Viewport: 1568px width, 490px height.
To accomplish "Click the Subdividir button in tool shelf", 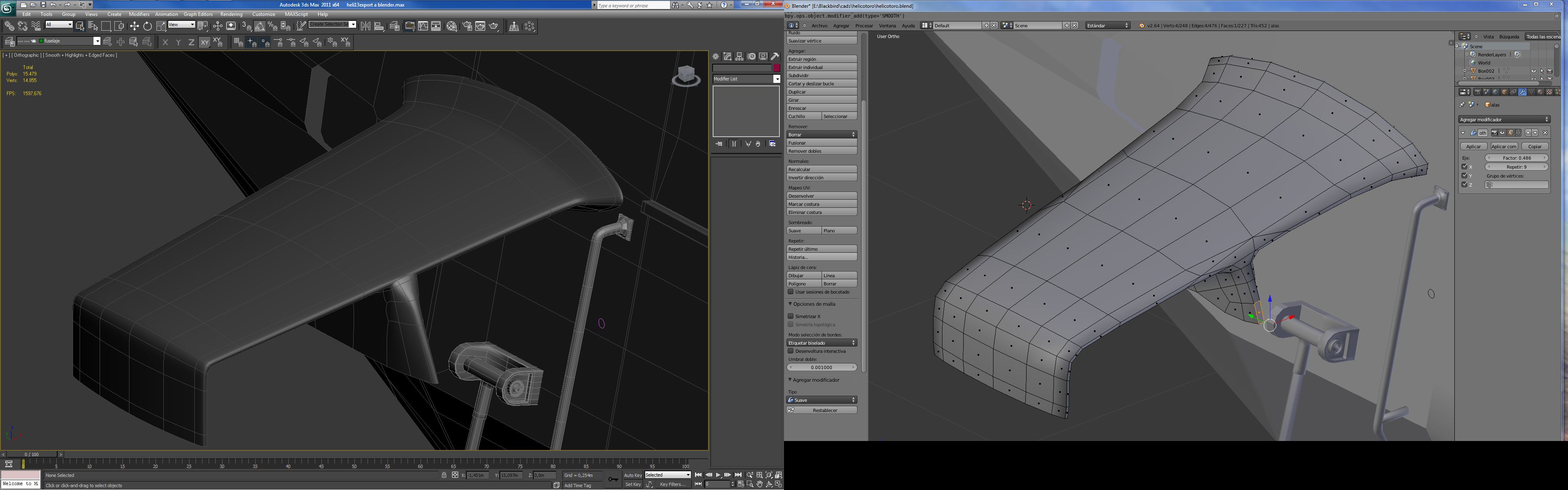I will [821, 76].
